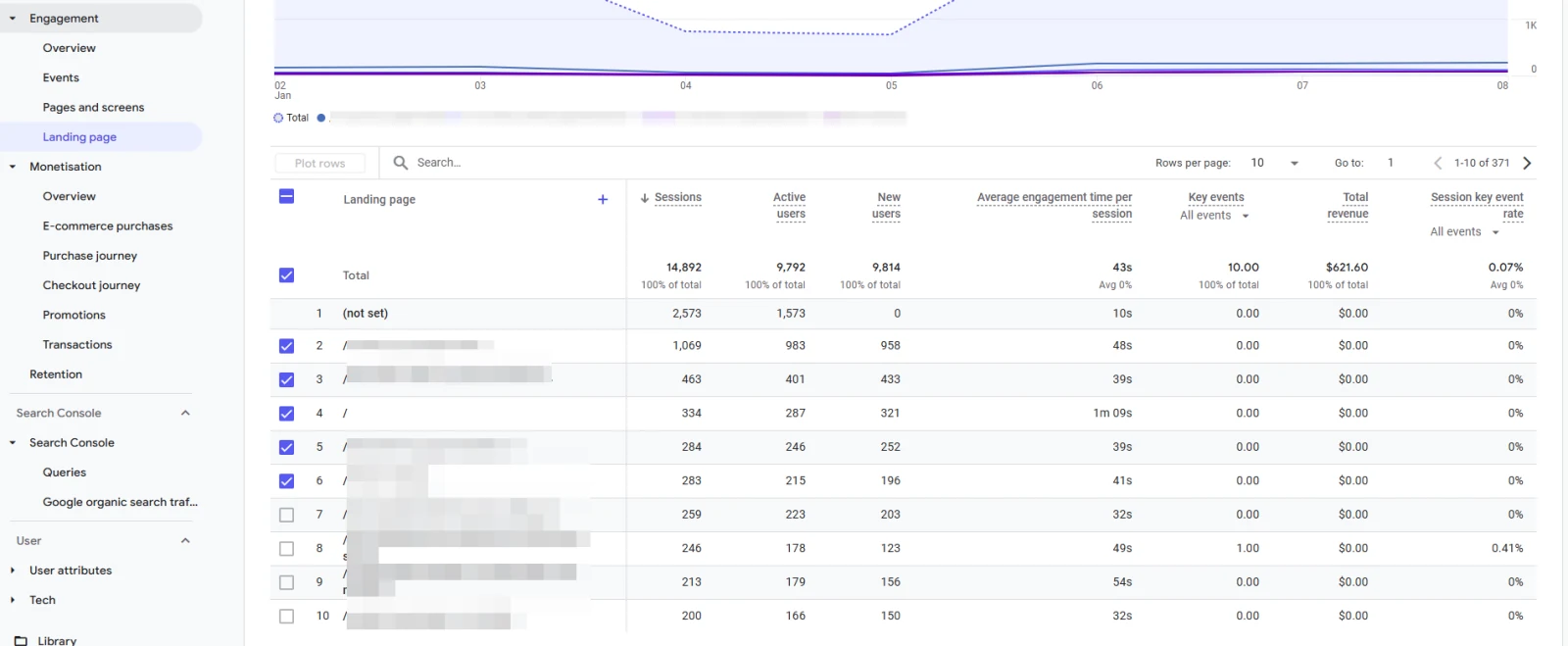Click the Total legend circle icon

[x=278, y=118]
